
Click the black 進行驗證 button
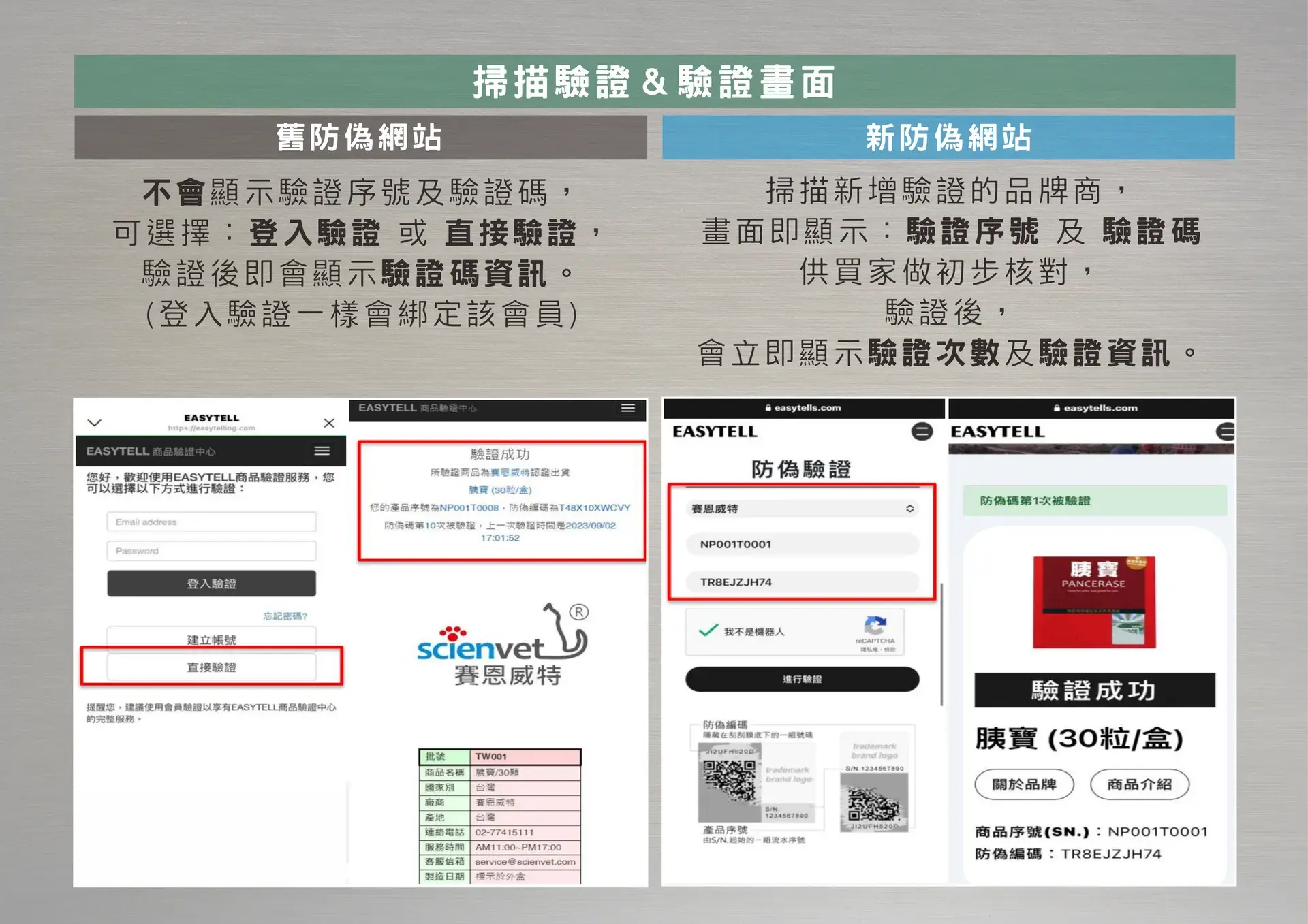(x=803, y=679)
